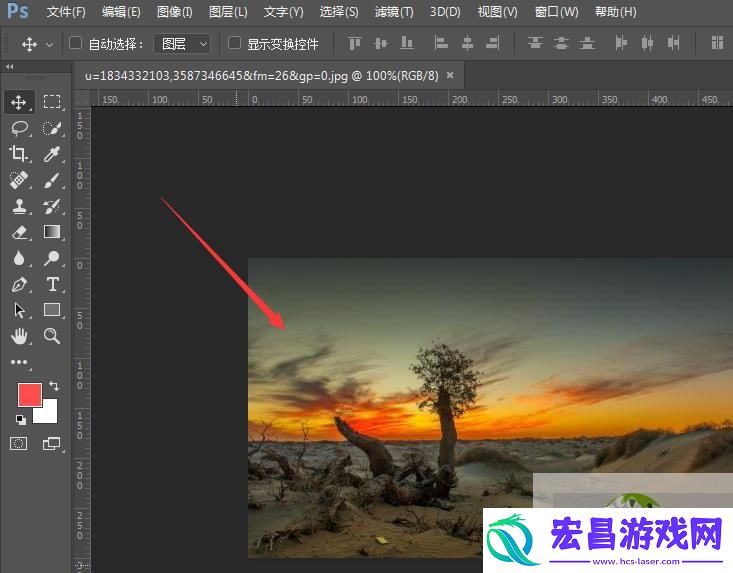733x573 pixels.
Task: Open the 图像(I) menu
Action: click(x=175, y=11)
